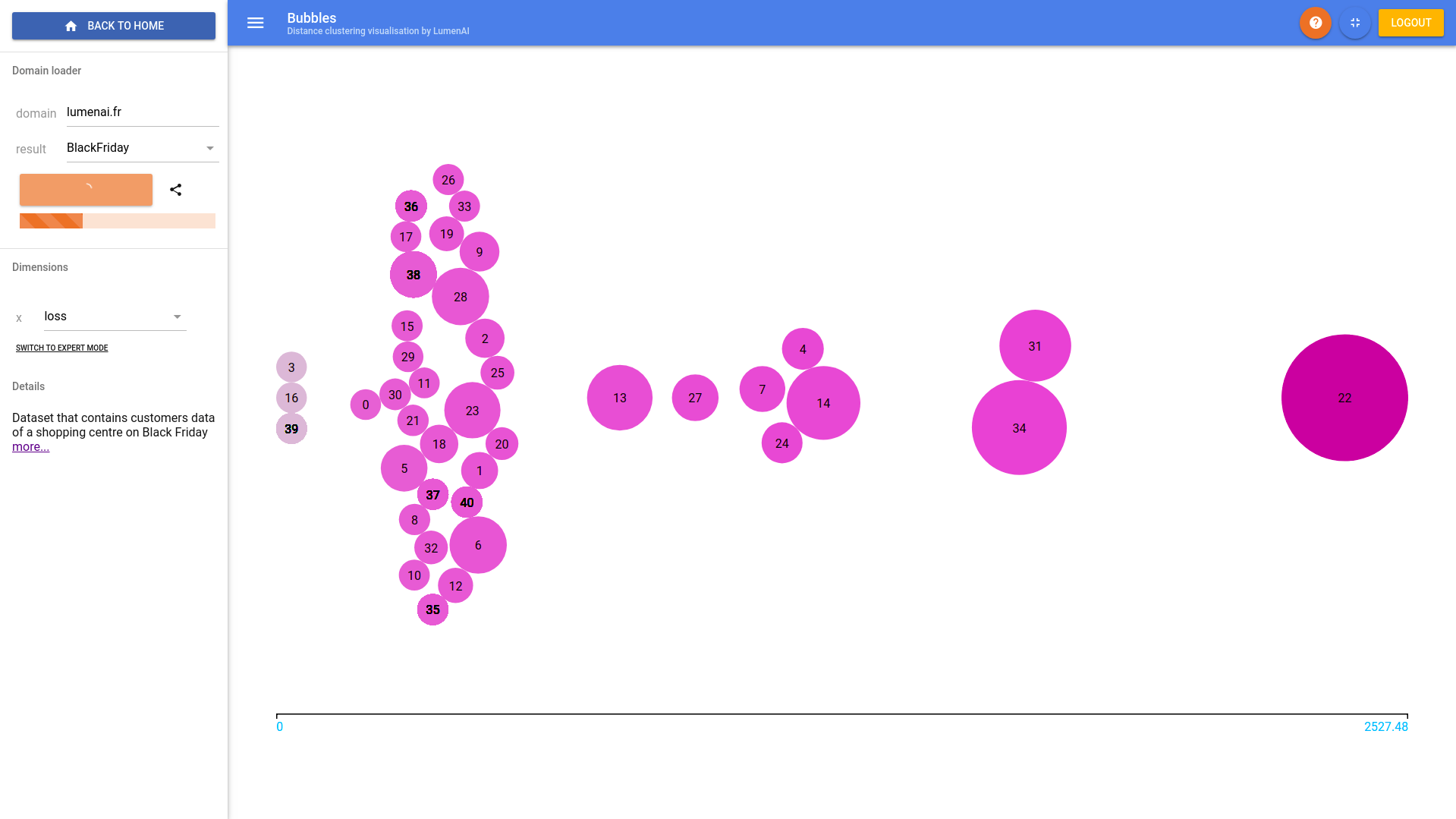Click the domain input field lumenai.fr
Image resolution: width=1456 pixels, height=819 pixels.
(140, 112)
